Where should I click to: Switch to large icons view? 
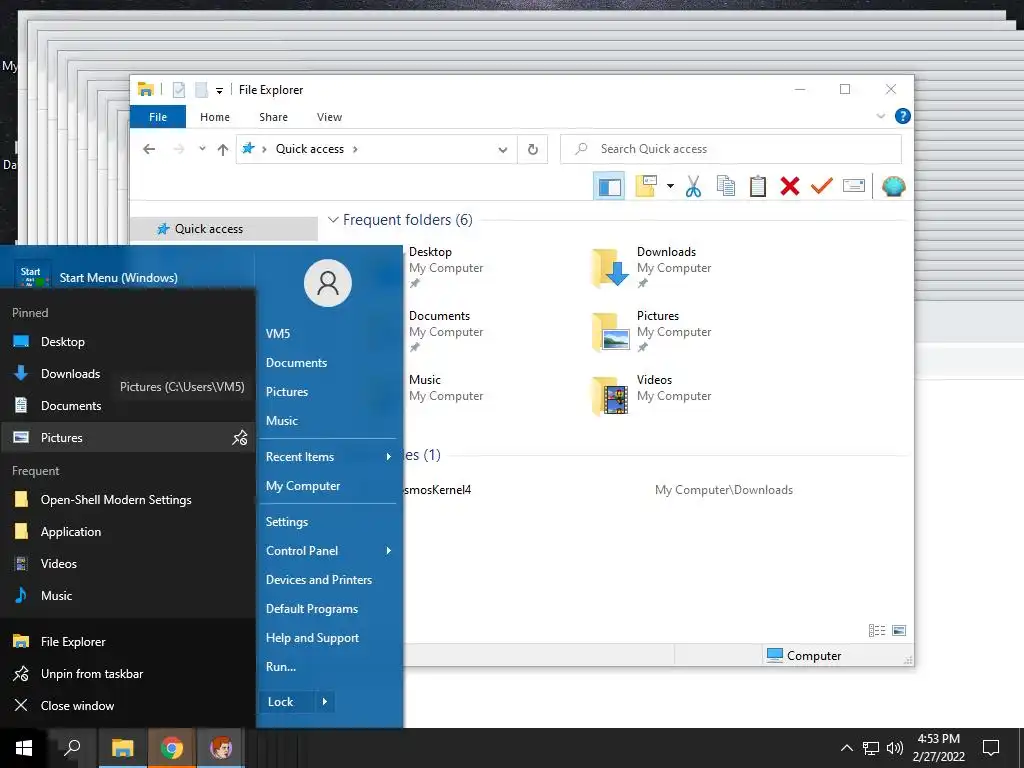click(899, 630)
